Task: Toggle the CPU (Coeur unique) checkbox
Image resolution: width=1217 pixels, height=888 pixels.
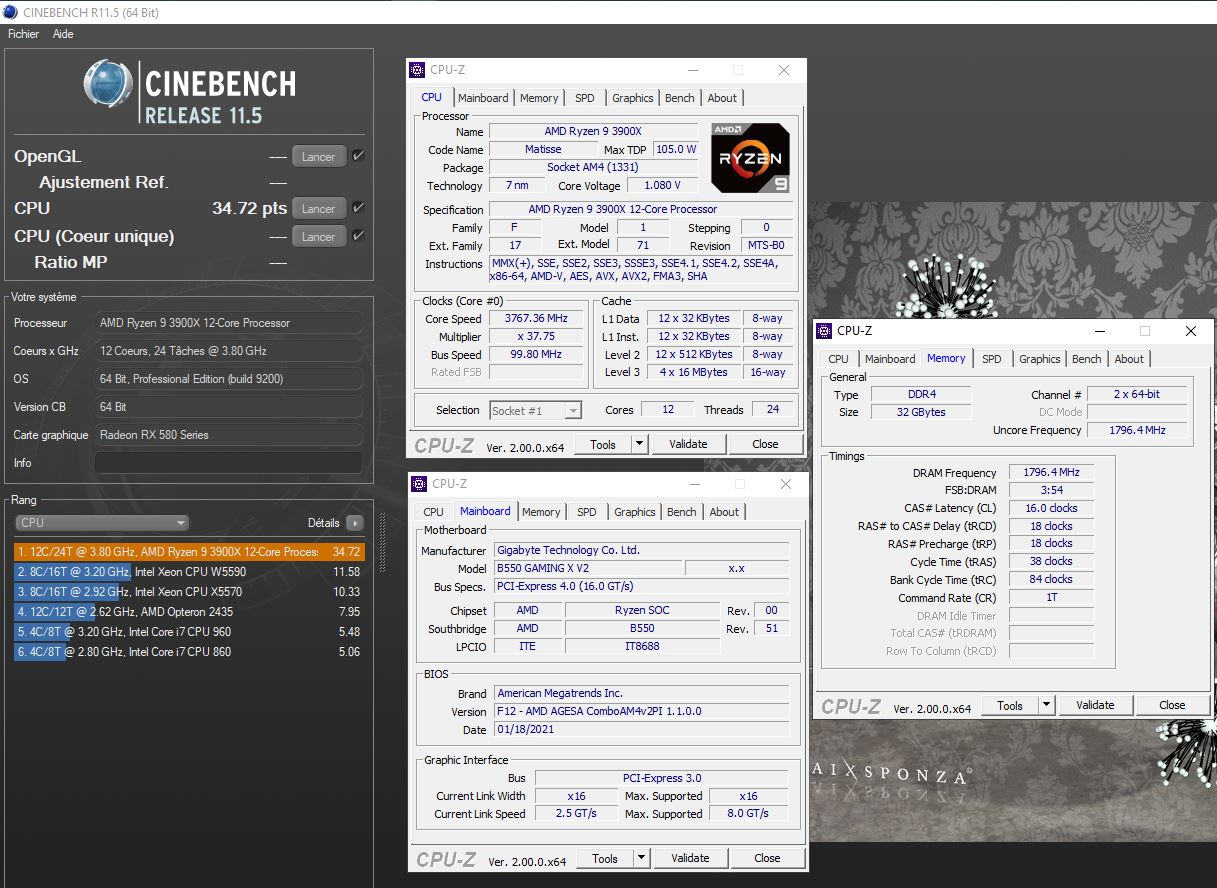Action: (358, 236)
